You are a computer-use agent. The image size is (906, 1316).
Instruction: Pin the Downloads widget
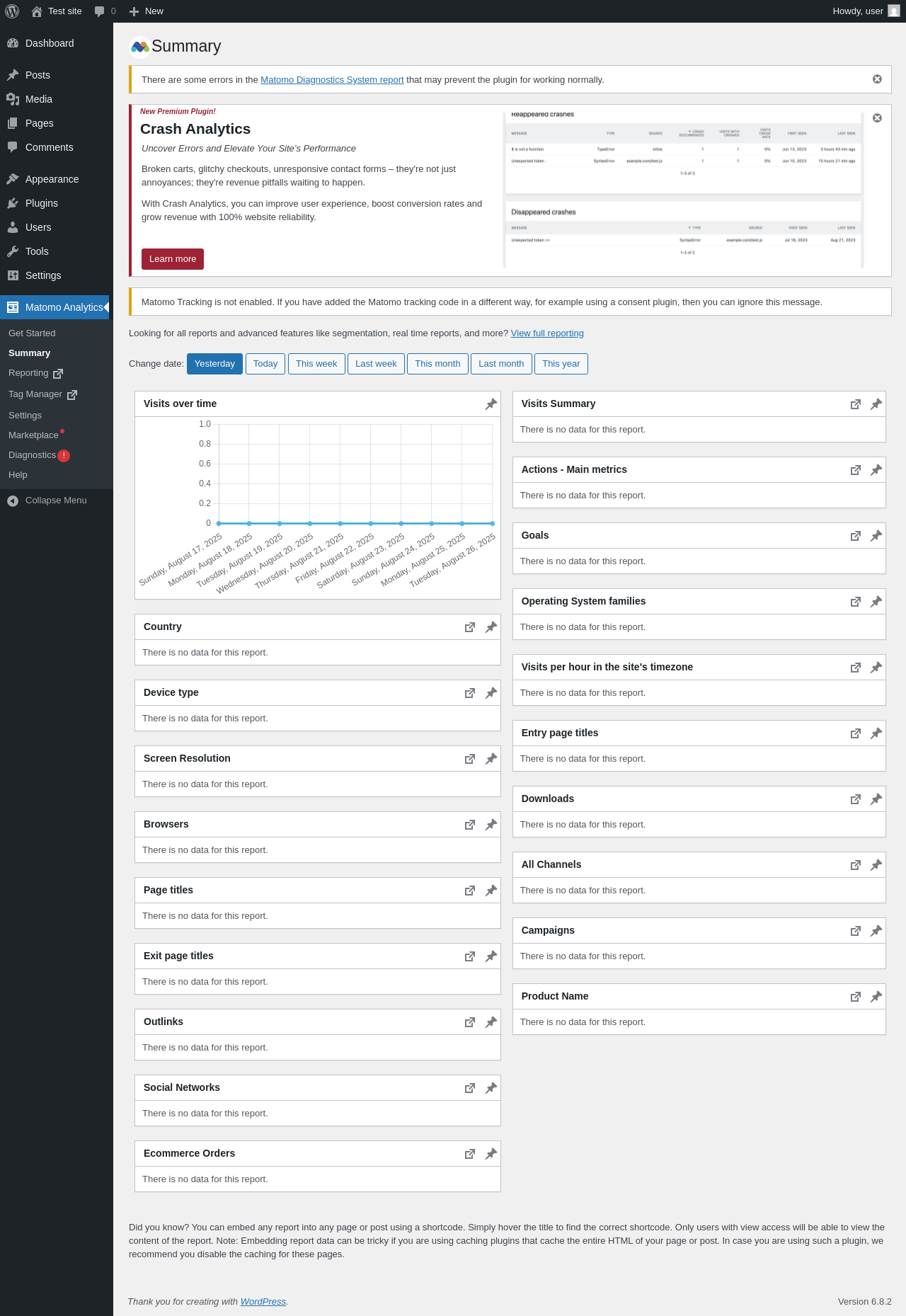tap(876, 799)
